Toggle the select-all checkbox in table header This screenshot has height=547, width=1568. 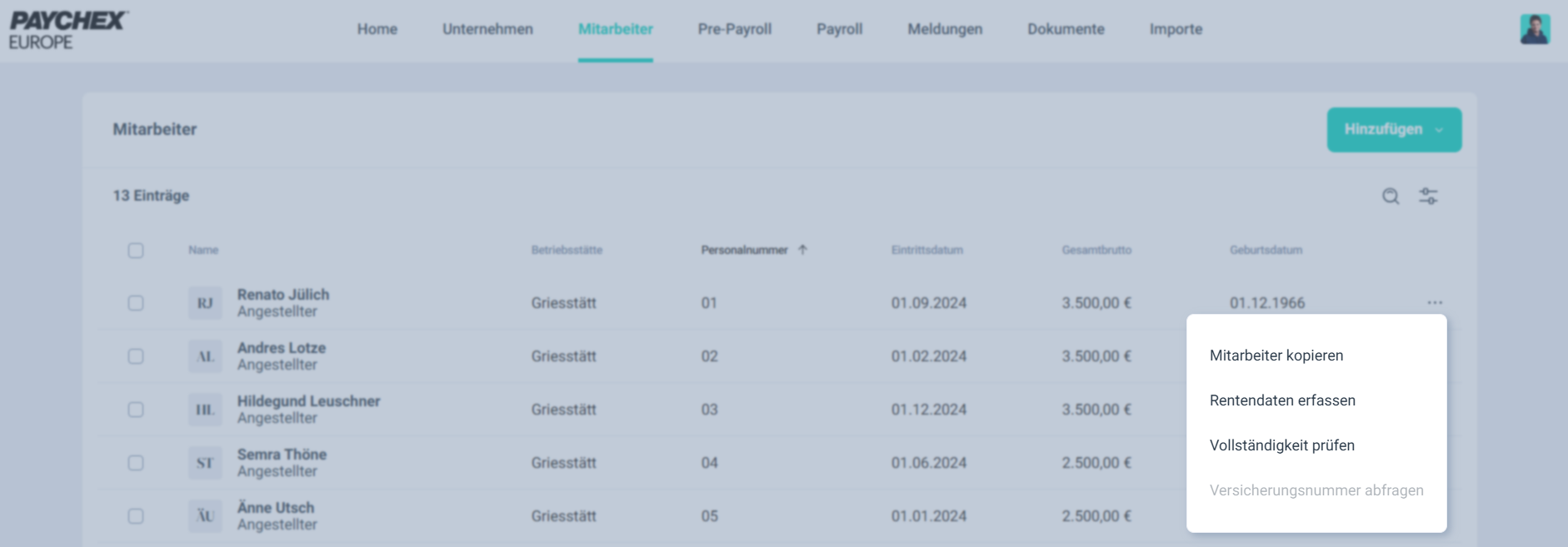136,251
